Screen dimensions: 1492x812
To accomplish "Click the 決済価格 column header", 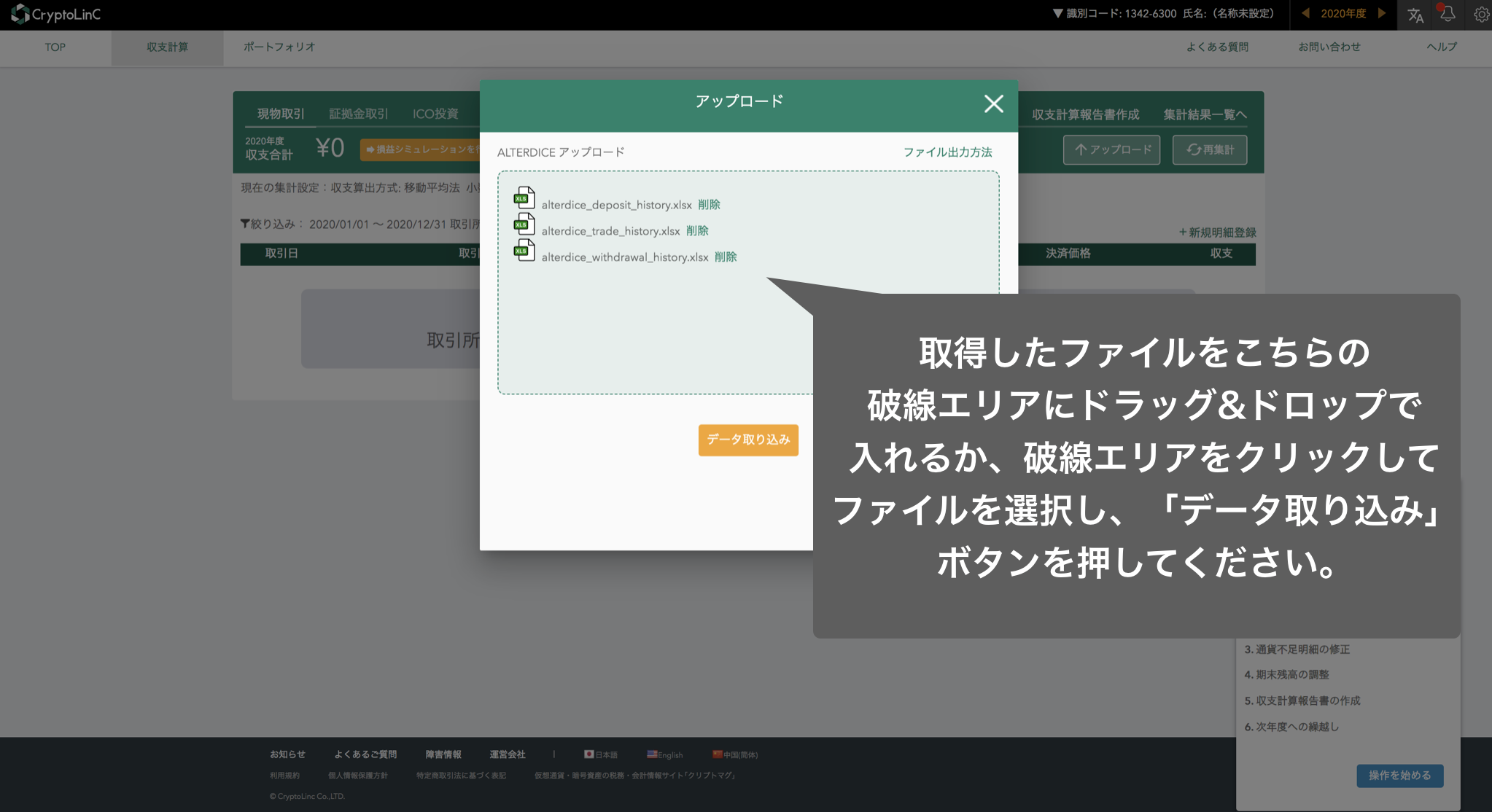I will pos(1068,254).
